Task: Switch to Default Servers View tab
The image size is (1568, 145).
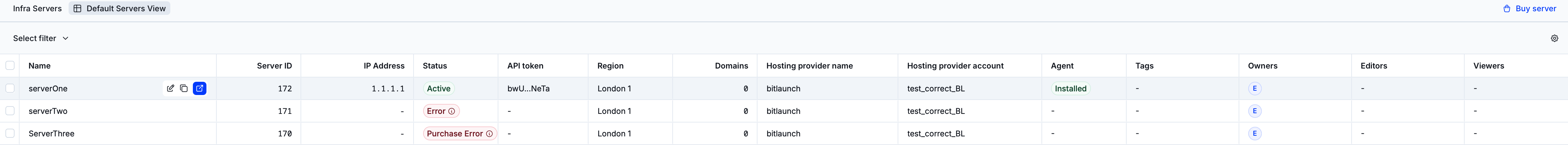Action: [x=119, y=9]
